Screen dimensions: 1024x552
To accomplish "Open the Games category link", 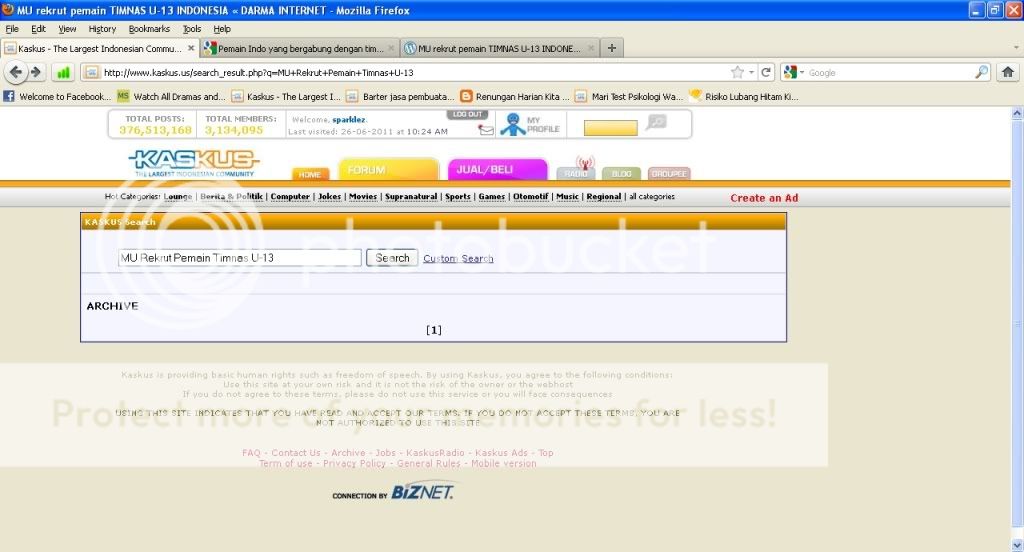I will (x=491, y=197).
